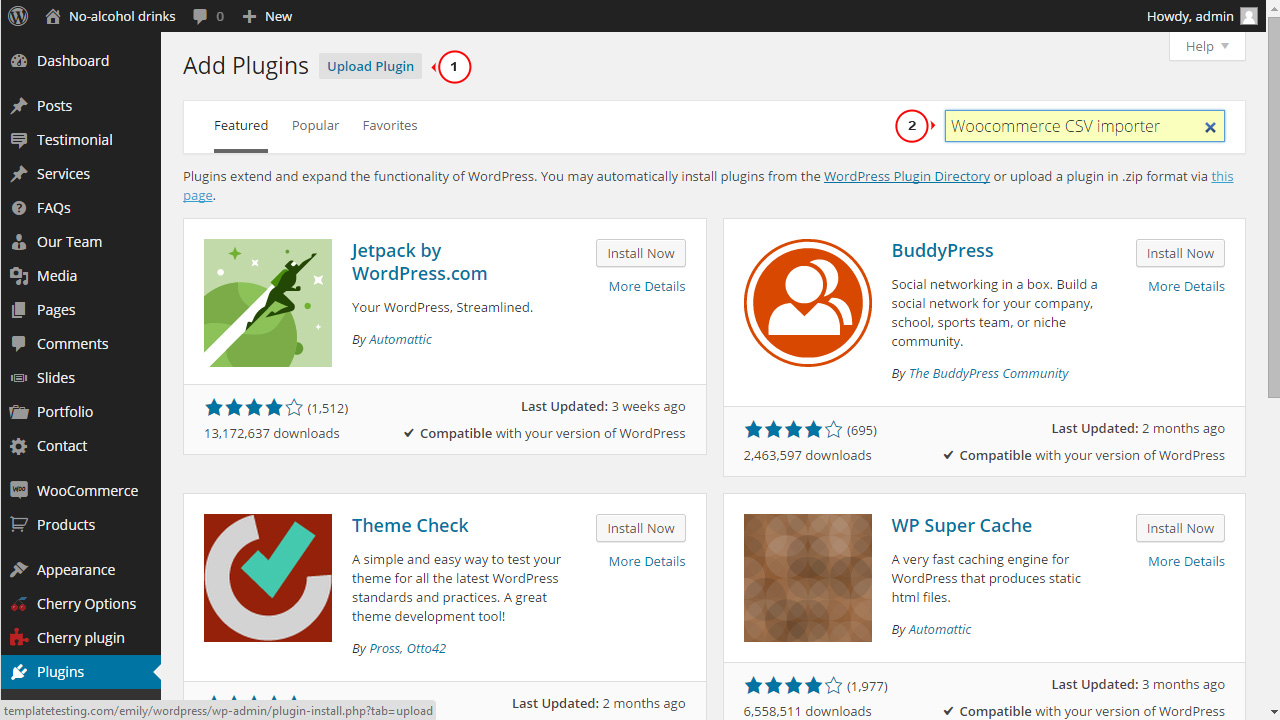Click the BuddyPress star rating
Screen dimensions: 1280x720
point(794,430)
